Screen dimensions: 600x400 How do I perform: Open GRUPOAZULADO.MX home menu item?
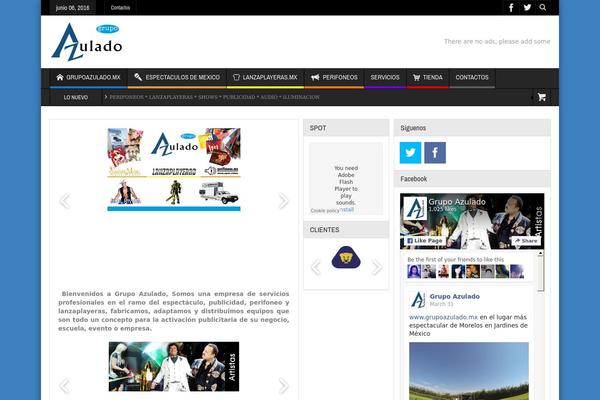pos(89,78)
